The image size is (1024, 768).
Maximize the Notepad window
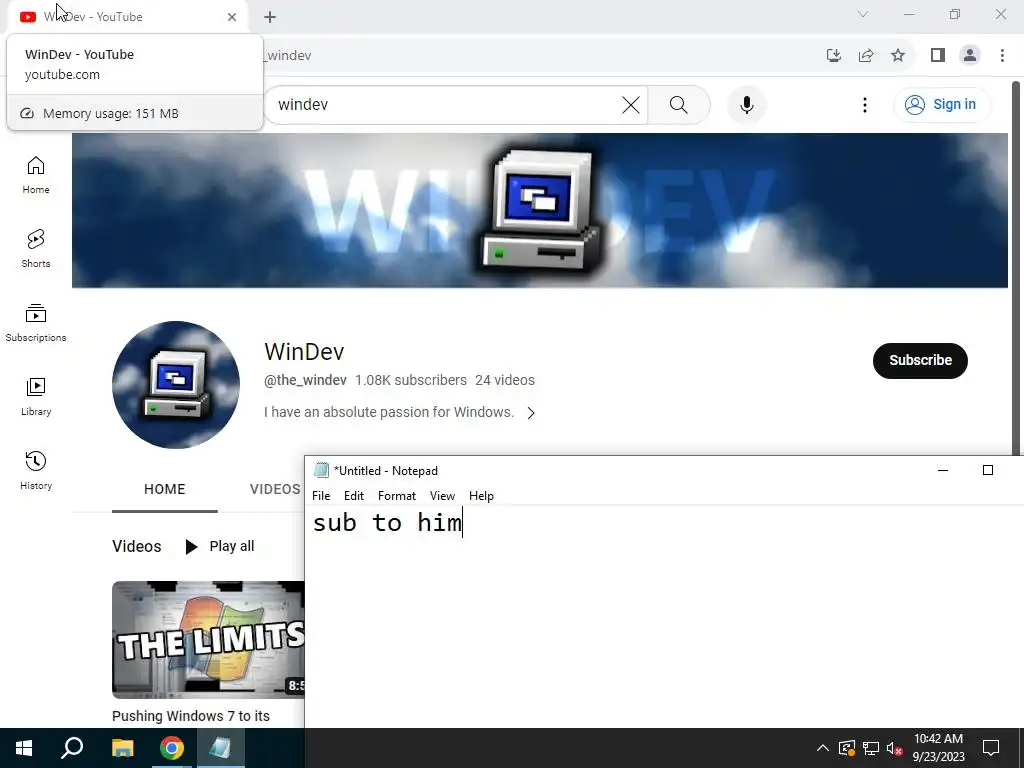point(987,470)
